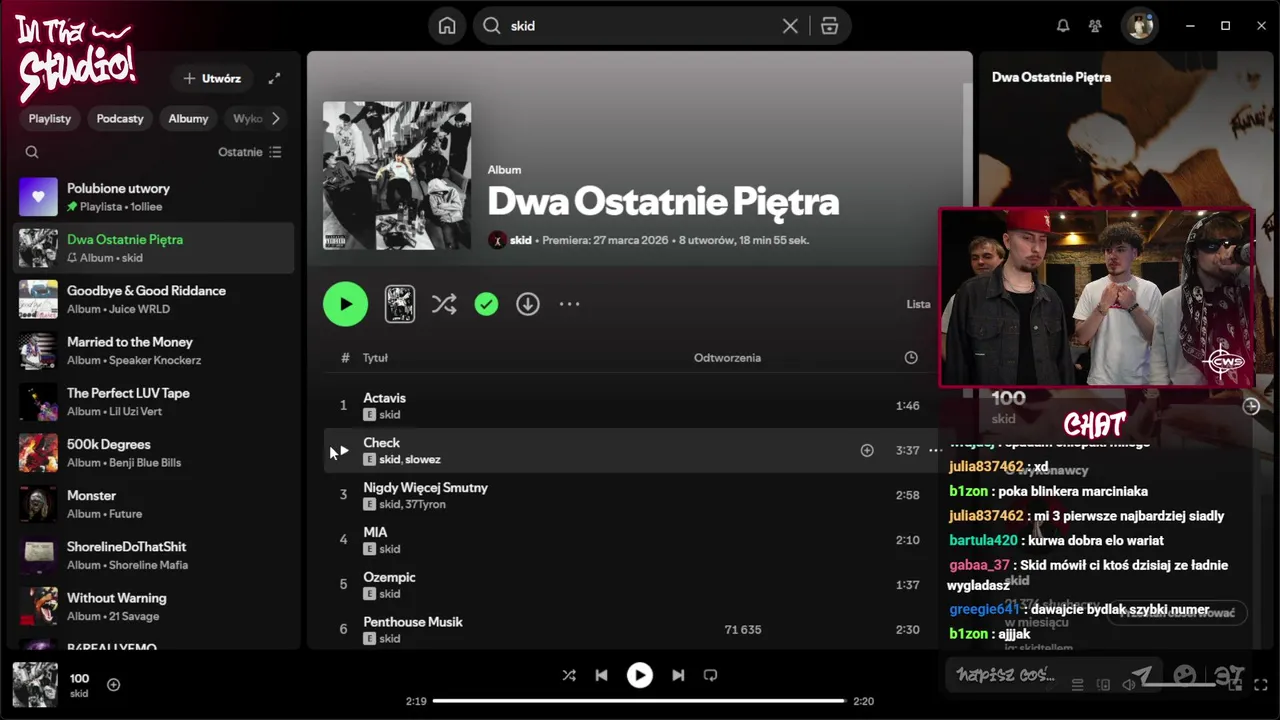
Task: Filter library by Albumy
Action: (188, 118)
